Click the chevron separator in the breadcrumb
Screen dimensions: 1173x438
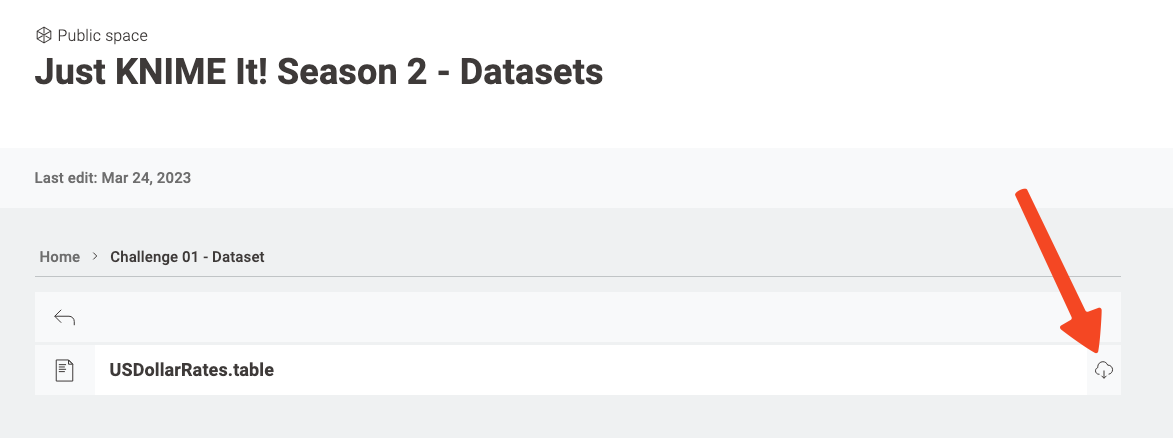pyautogui.click(x=95, y=257)
